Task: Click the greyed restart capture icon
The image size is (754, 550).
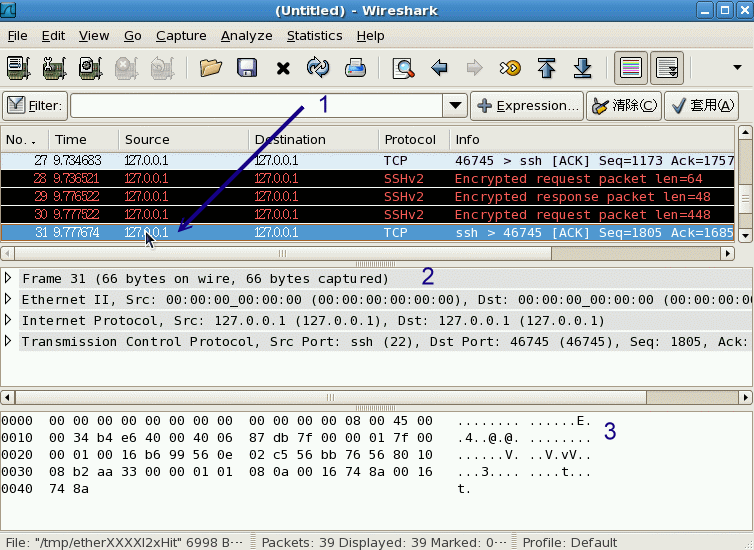Action: coord(162,68)
